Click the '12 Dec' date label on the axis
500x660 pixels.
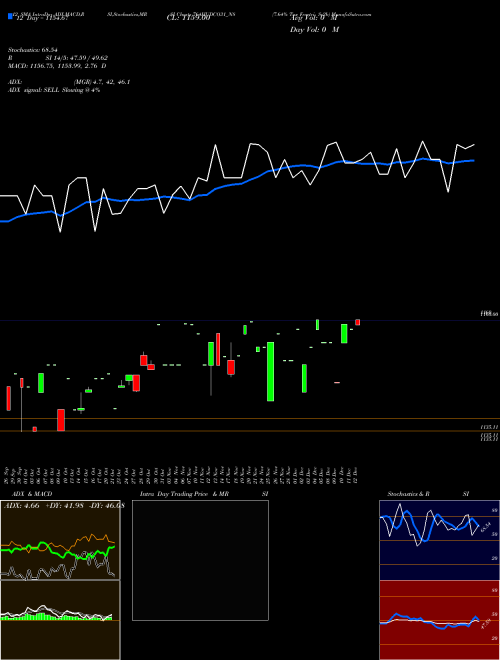coord(356,475)
